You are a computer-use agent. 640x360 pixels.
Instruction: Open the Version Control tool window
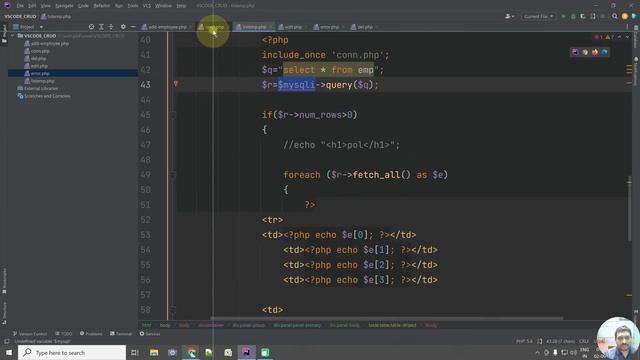pos(29,334)
